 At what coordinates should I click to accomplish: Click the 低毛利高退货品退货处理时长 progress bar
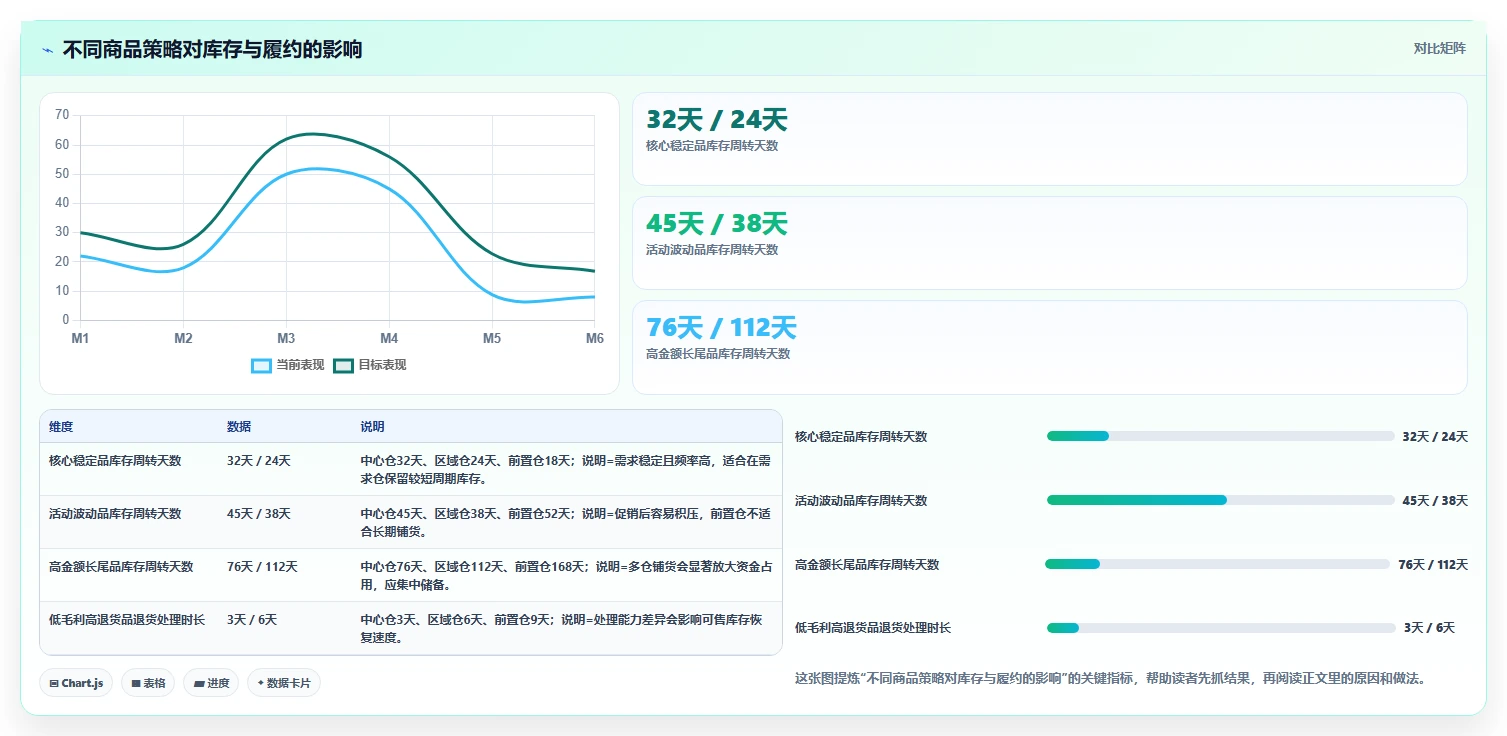(x=1221, y=628)
